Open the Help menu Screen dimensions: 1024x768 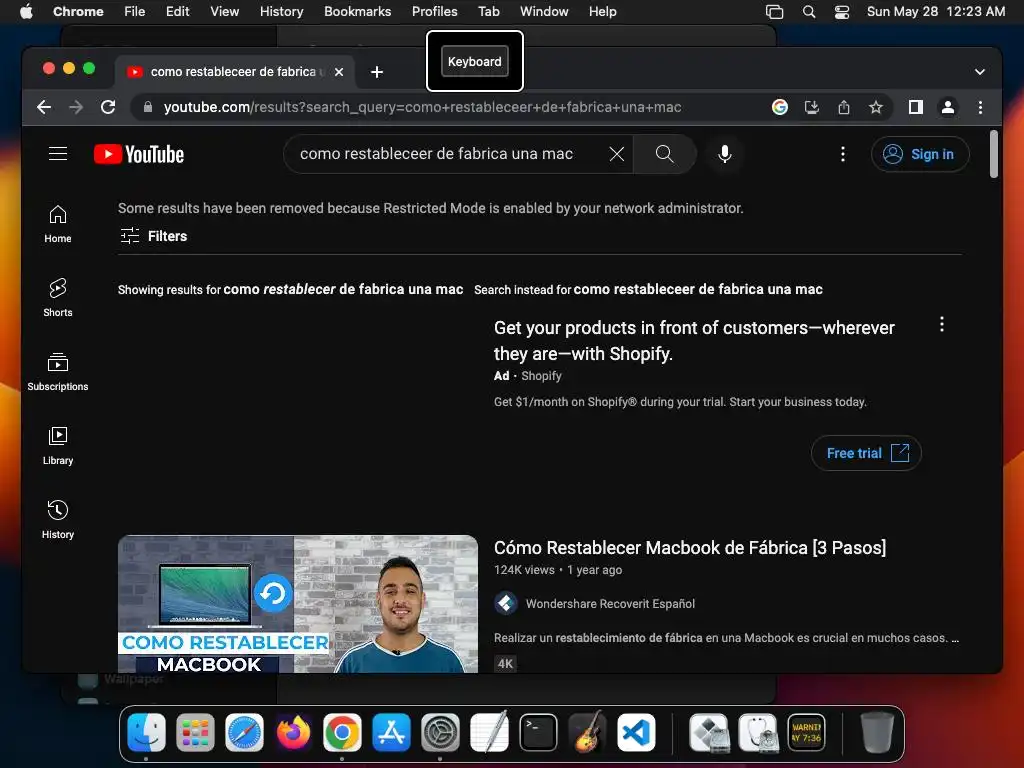[x=602, y=11]
